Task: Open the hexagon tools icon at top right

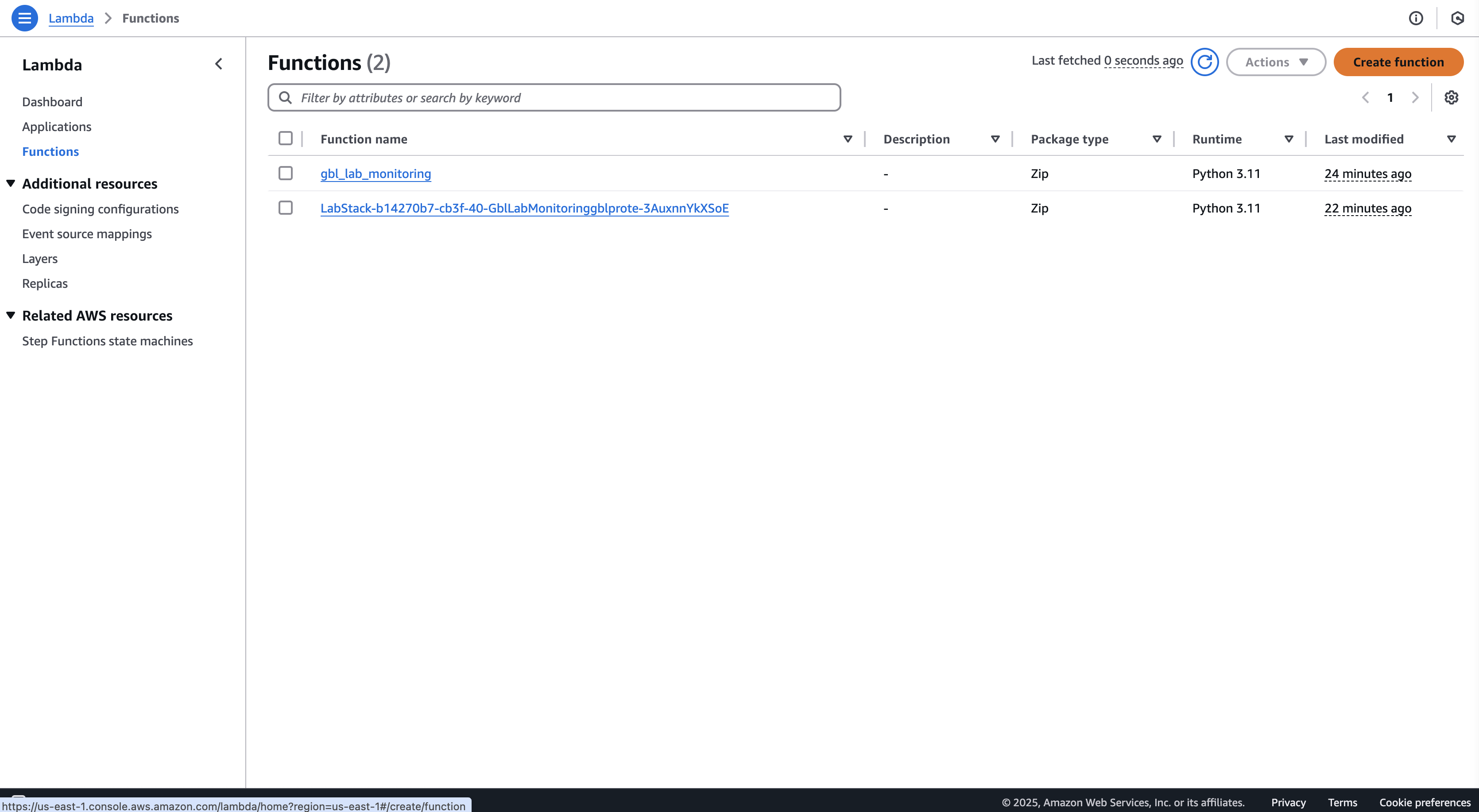Action: tap(1457, 19)
